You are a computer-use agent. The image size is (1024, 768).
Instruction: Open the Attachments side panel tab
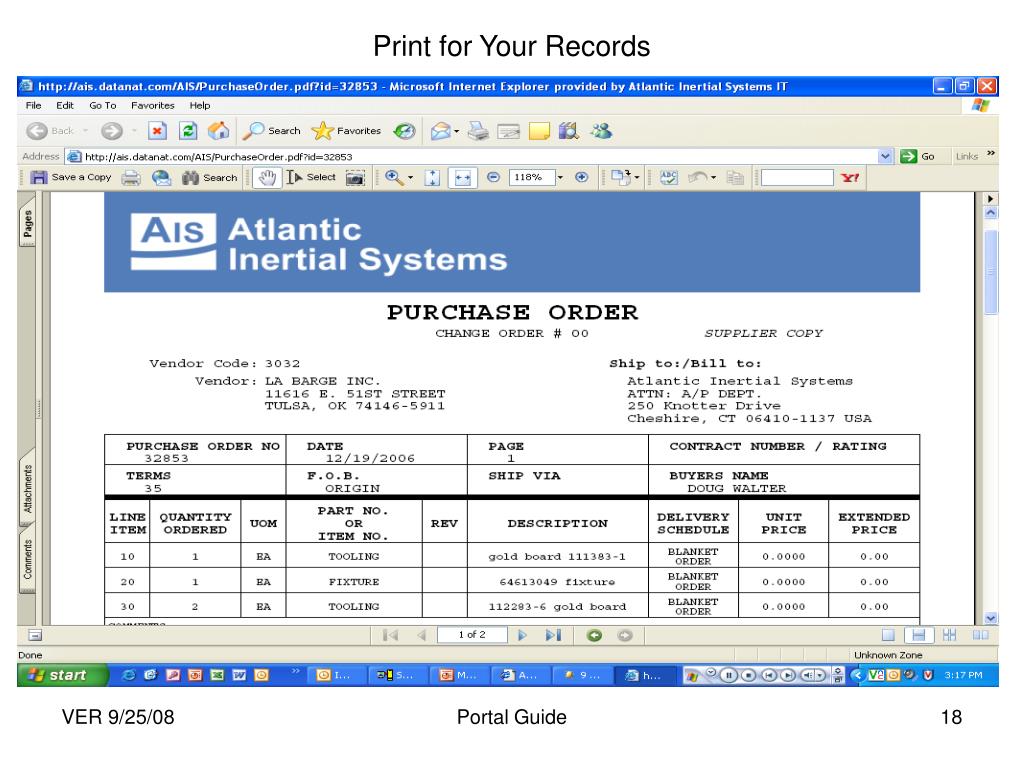27,488
